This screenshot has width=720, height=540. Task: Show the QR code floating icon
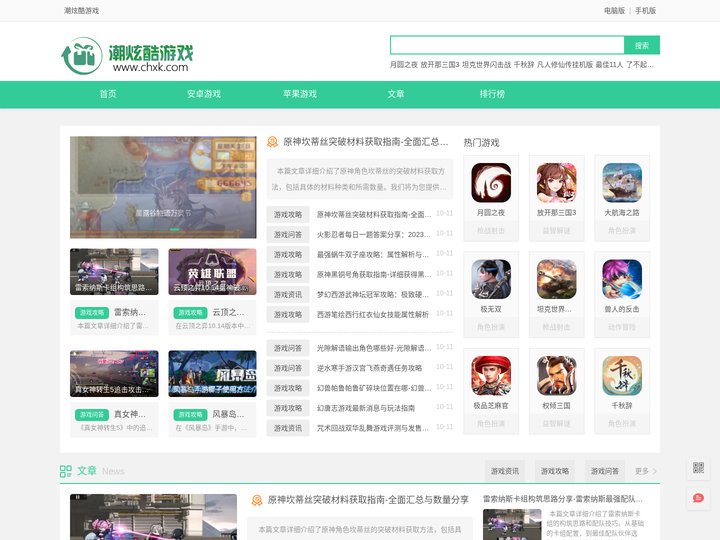coord(698,467)
